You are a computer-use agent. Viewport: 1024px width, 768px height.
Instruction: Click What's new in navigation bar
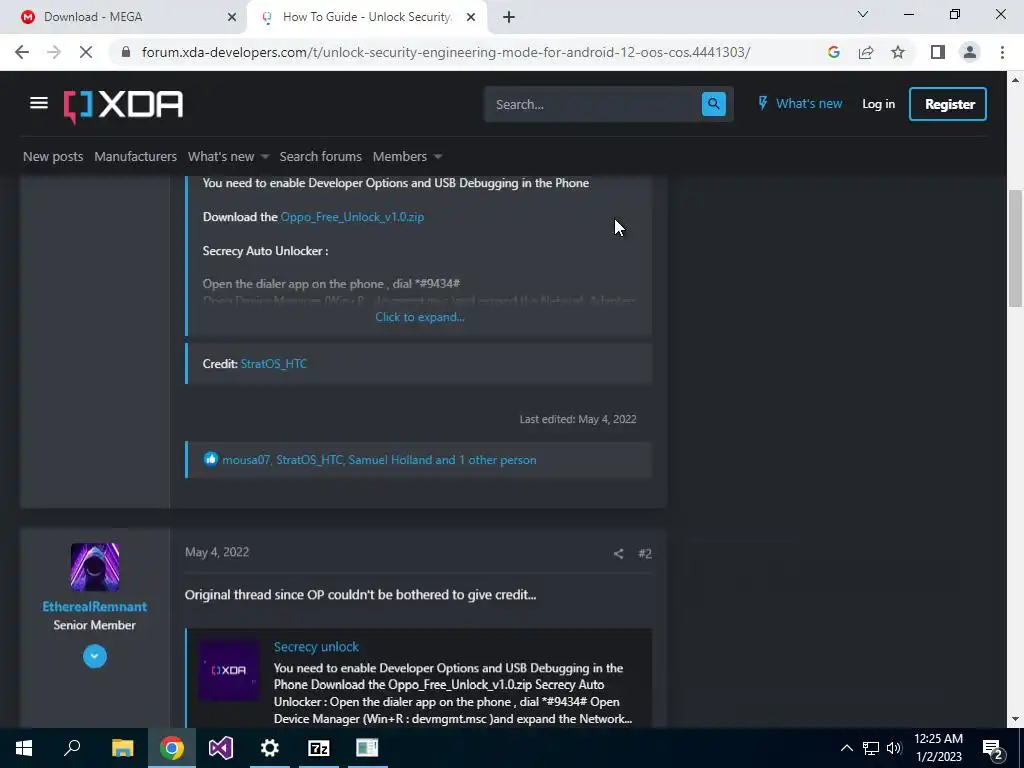click(221, 157)
